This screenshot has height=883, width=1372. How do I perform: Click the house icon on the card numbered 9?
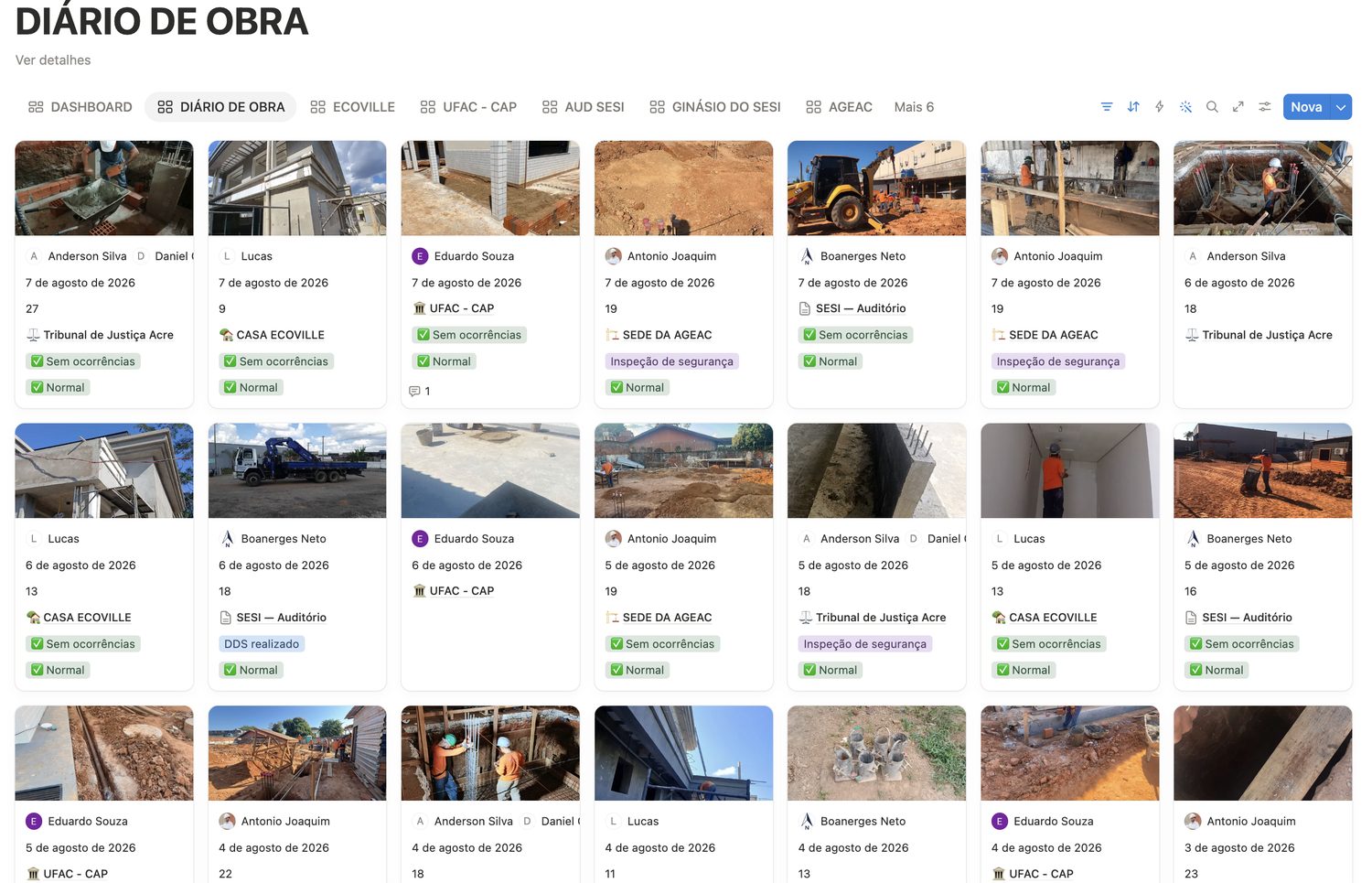coord(226,335)
